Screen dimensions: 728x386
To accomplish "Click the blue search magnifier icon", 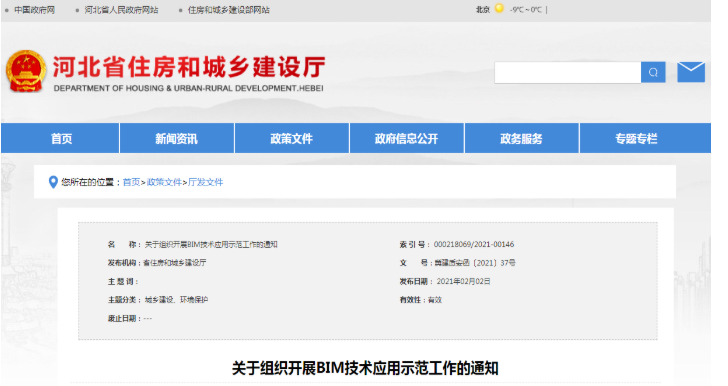I will pyautogui.click(x=653, y=72).
